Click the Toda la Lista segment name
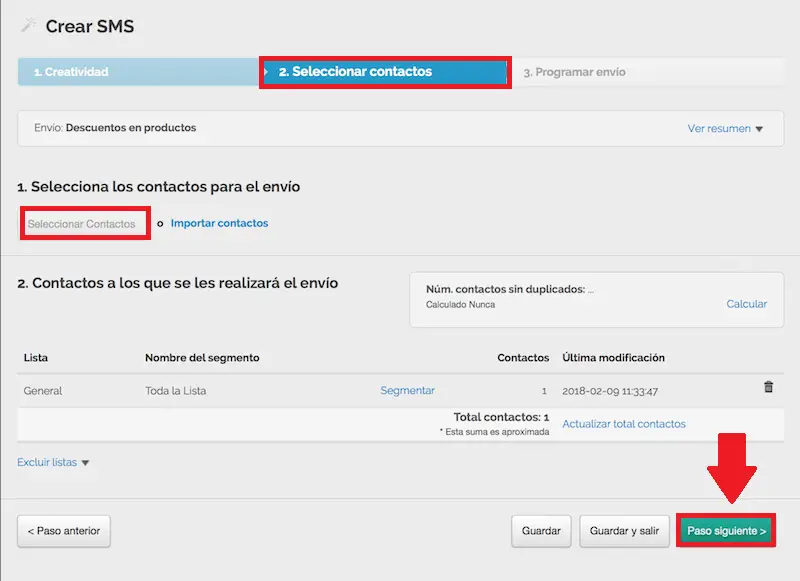The image size is (800, 581). click(x=176, y=391)
